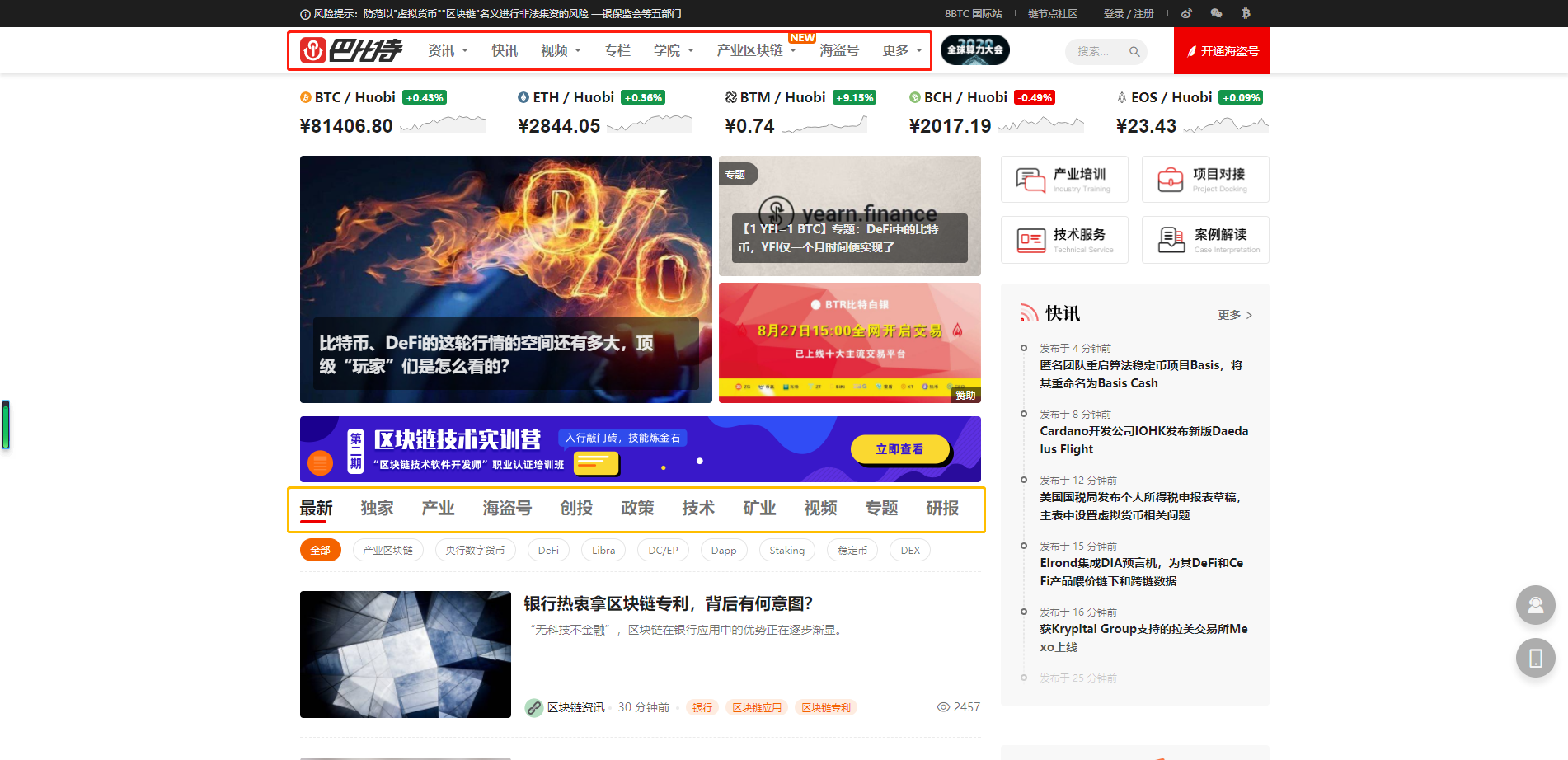Click the Bitcoin icon in top bar
Image resolution: width=1568 pixels, height=760 pixels.
point(1246,13)
